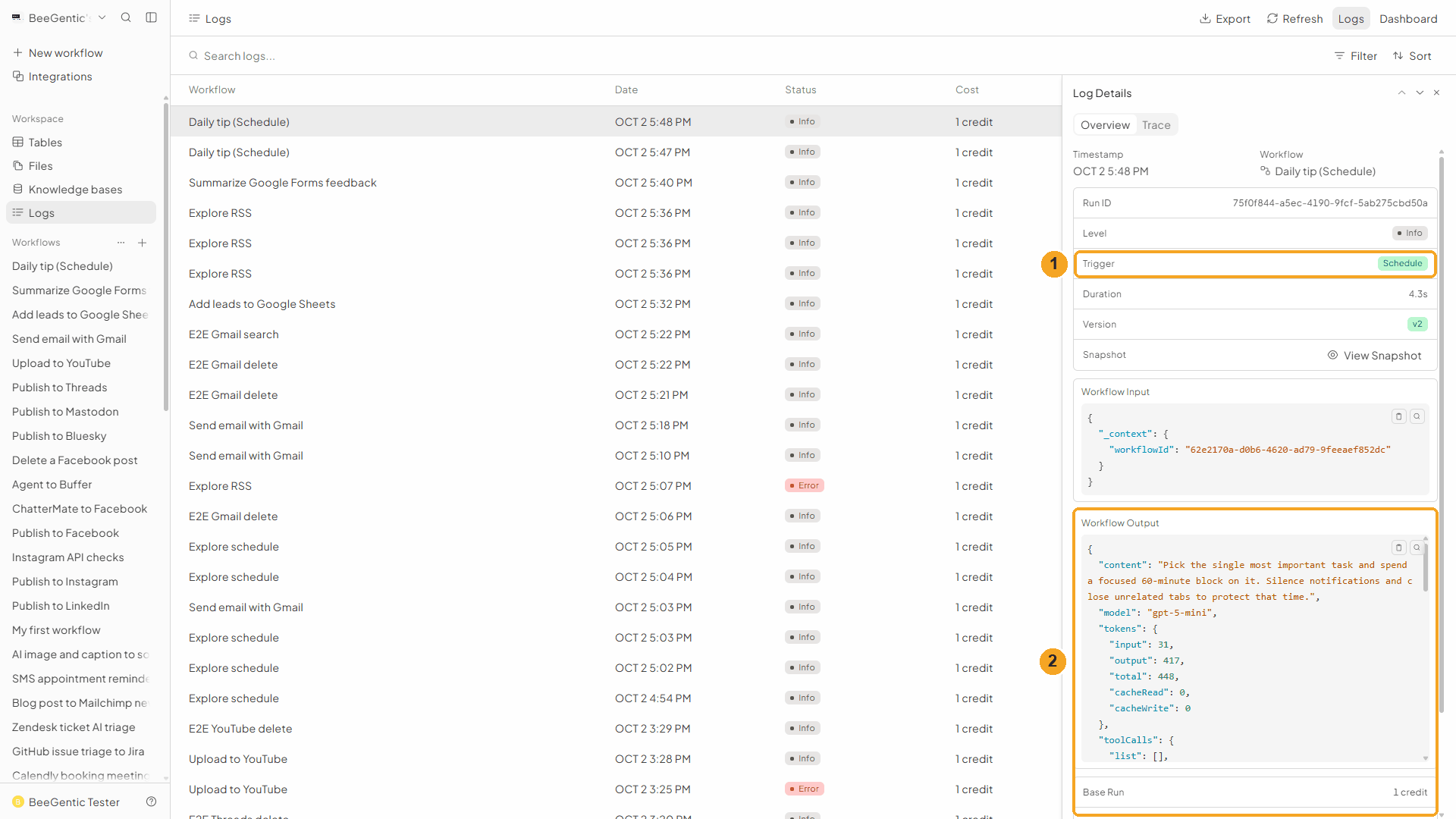
Task: Open the Sort options
Action: 1412,56
